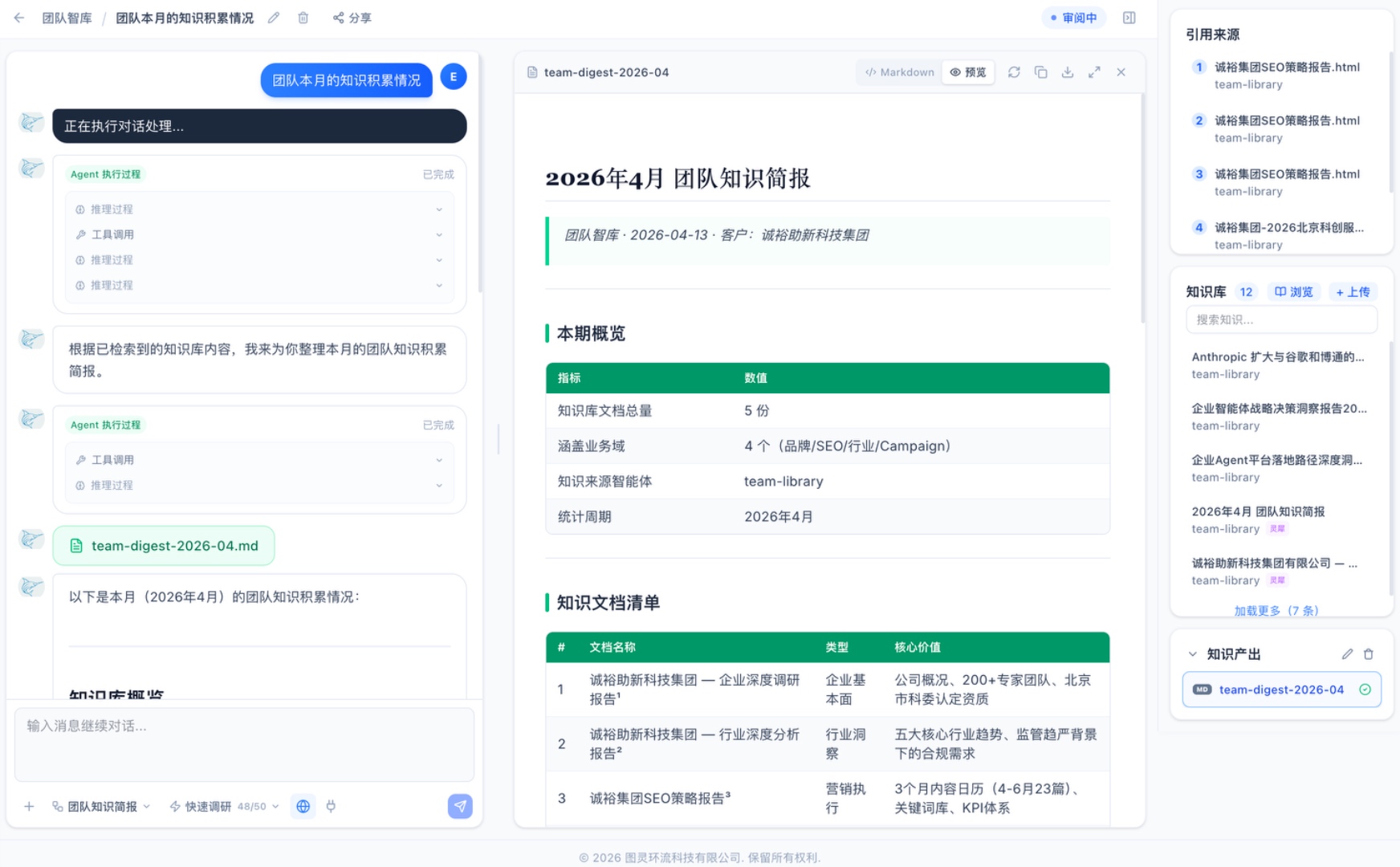Open the 团队智库 breadcrumb

tap(67, 18)
